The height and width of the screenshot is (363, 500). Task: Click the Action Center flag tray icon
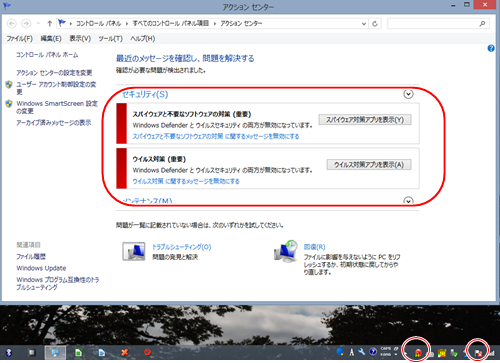(478, 353)
